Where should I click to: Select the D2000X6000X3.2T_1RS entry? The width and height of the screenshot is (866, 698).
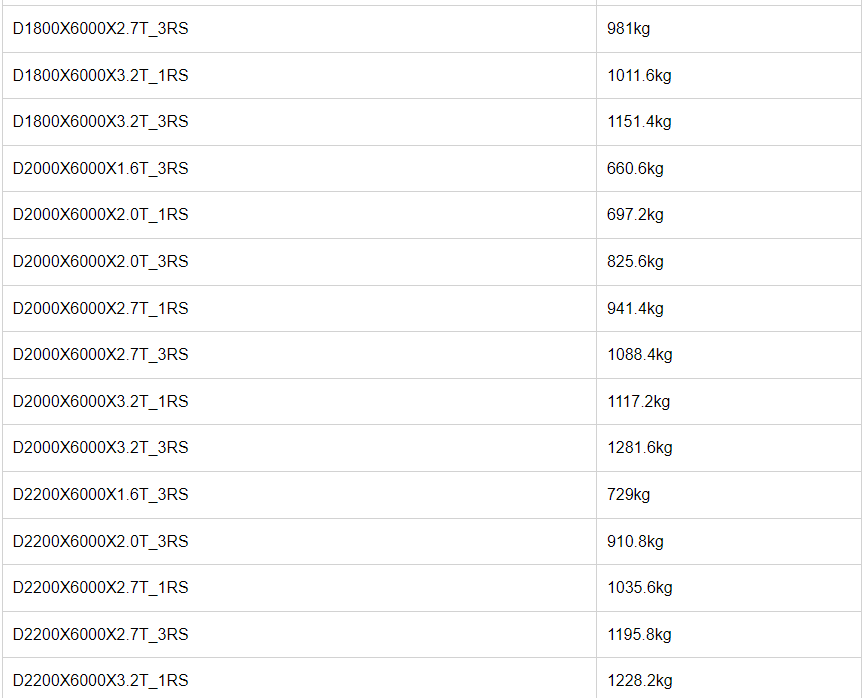click(x=101, y=401)
